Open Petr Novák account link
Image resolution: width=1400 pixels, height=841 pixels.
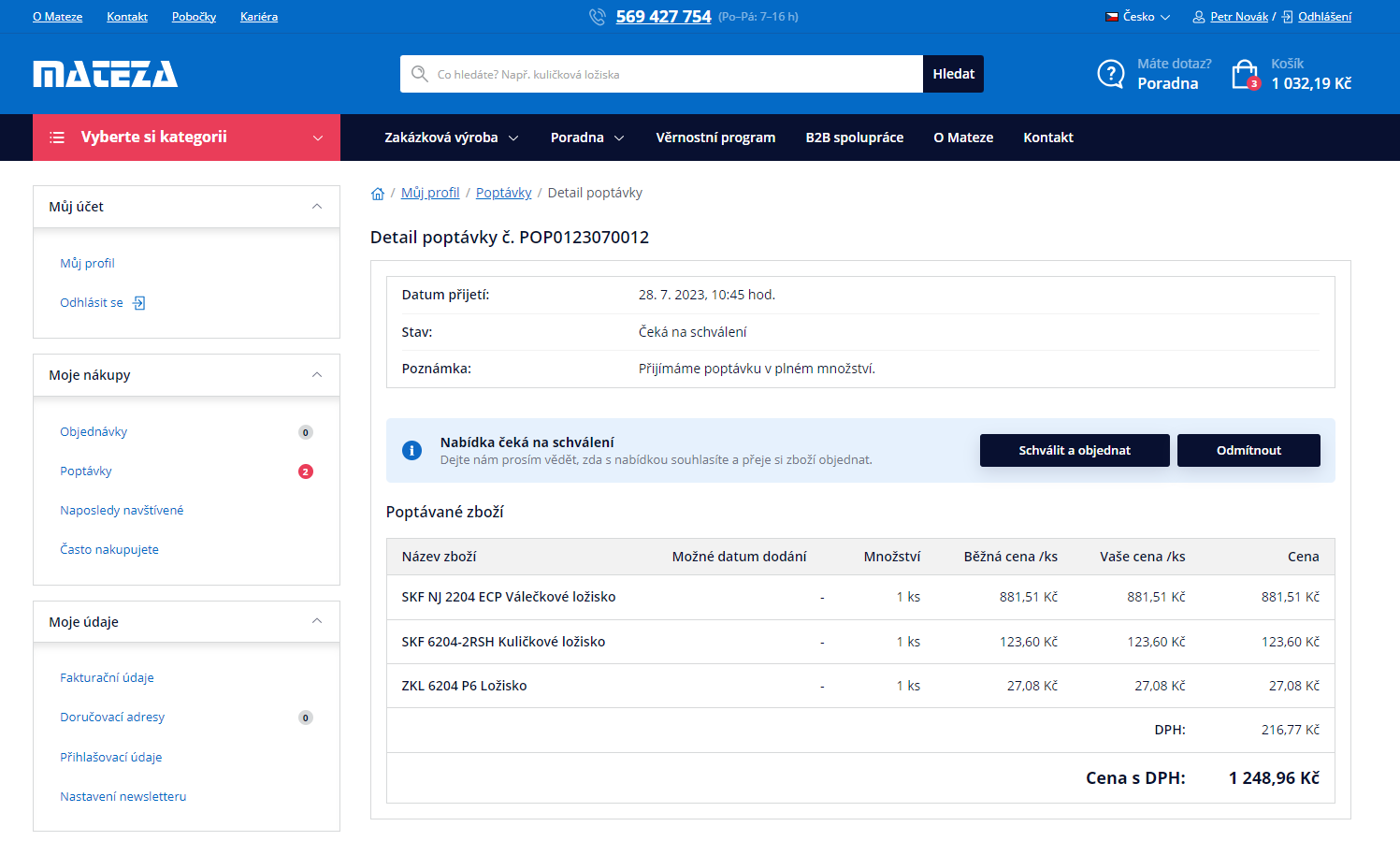pyautogui.click(x=1239, y=17)
